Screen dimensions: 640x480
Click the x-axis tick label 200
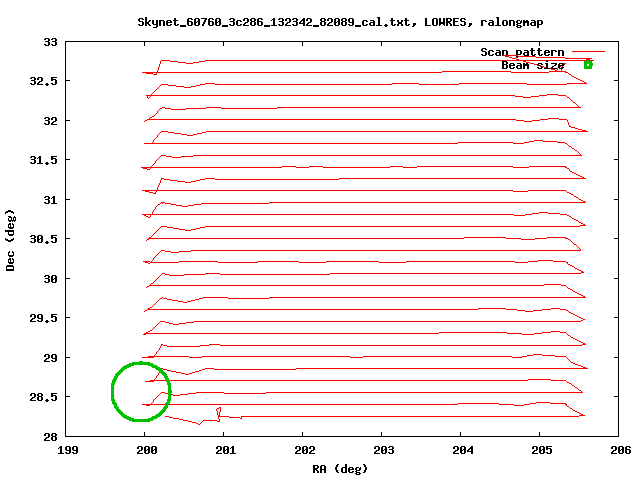click(147, 450)
